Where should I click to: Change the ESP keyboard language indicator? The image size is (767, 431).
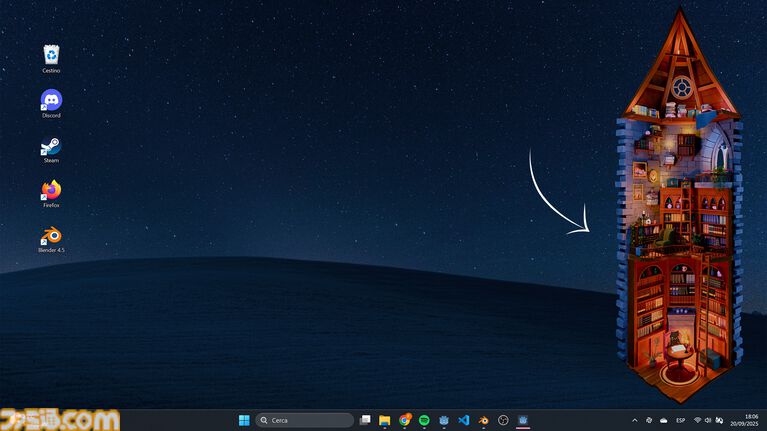[680, 420]
